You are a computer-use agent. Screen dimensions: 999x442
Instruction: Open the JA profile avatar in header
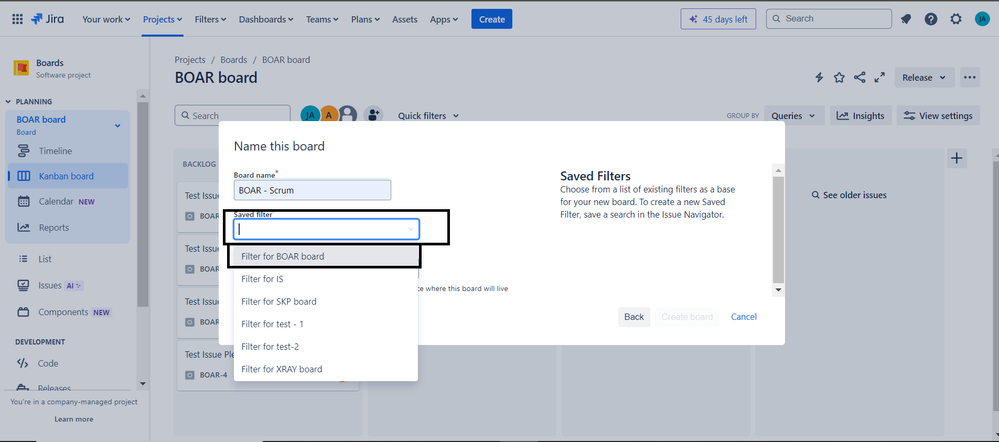point(982,19)
